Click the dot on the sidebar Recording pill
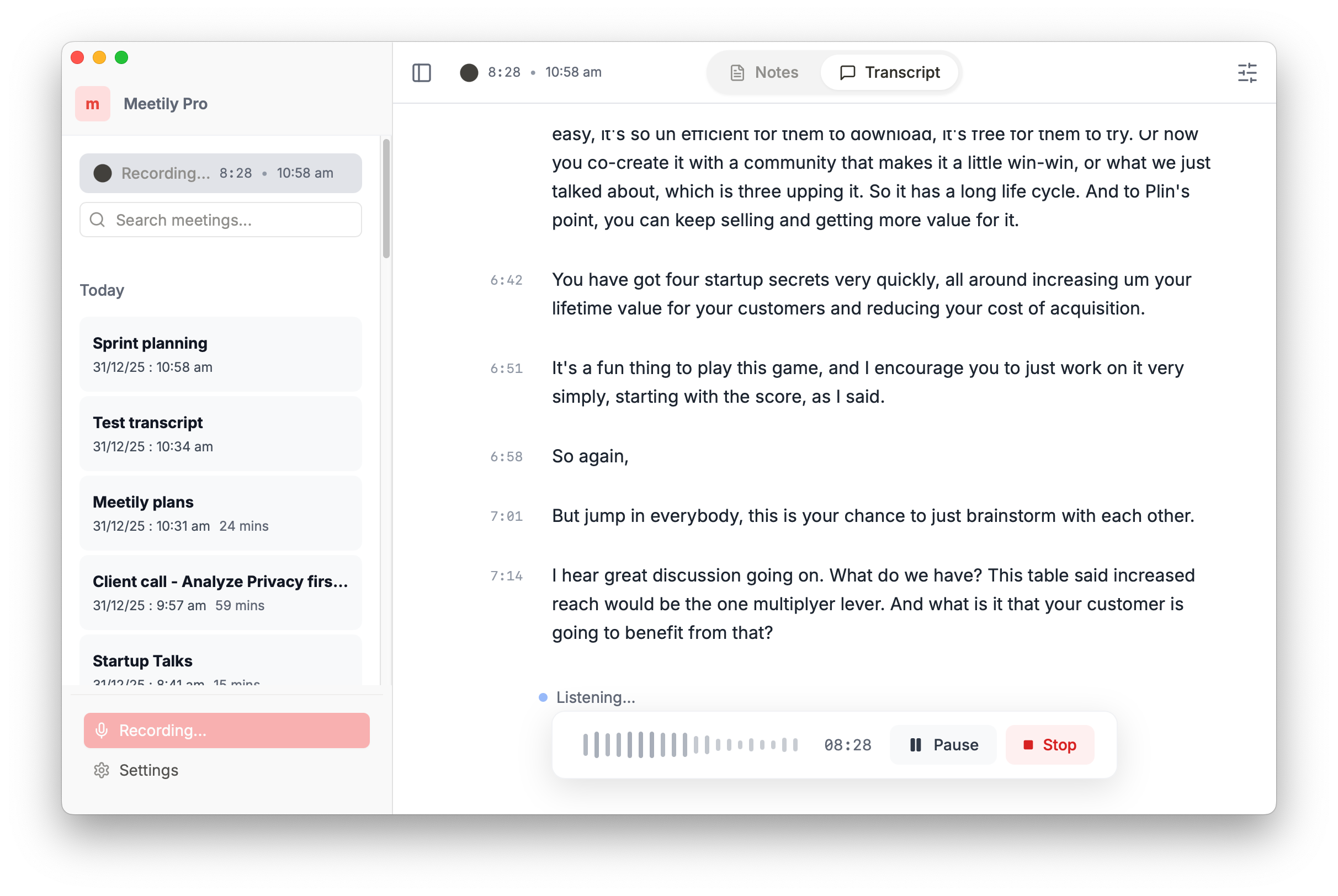This screenshot has height=896, width=1338. tap(103, 173)
